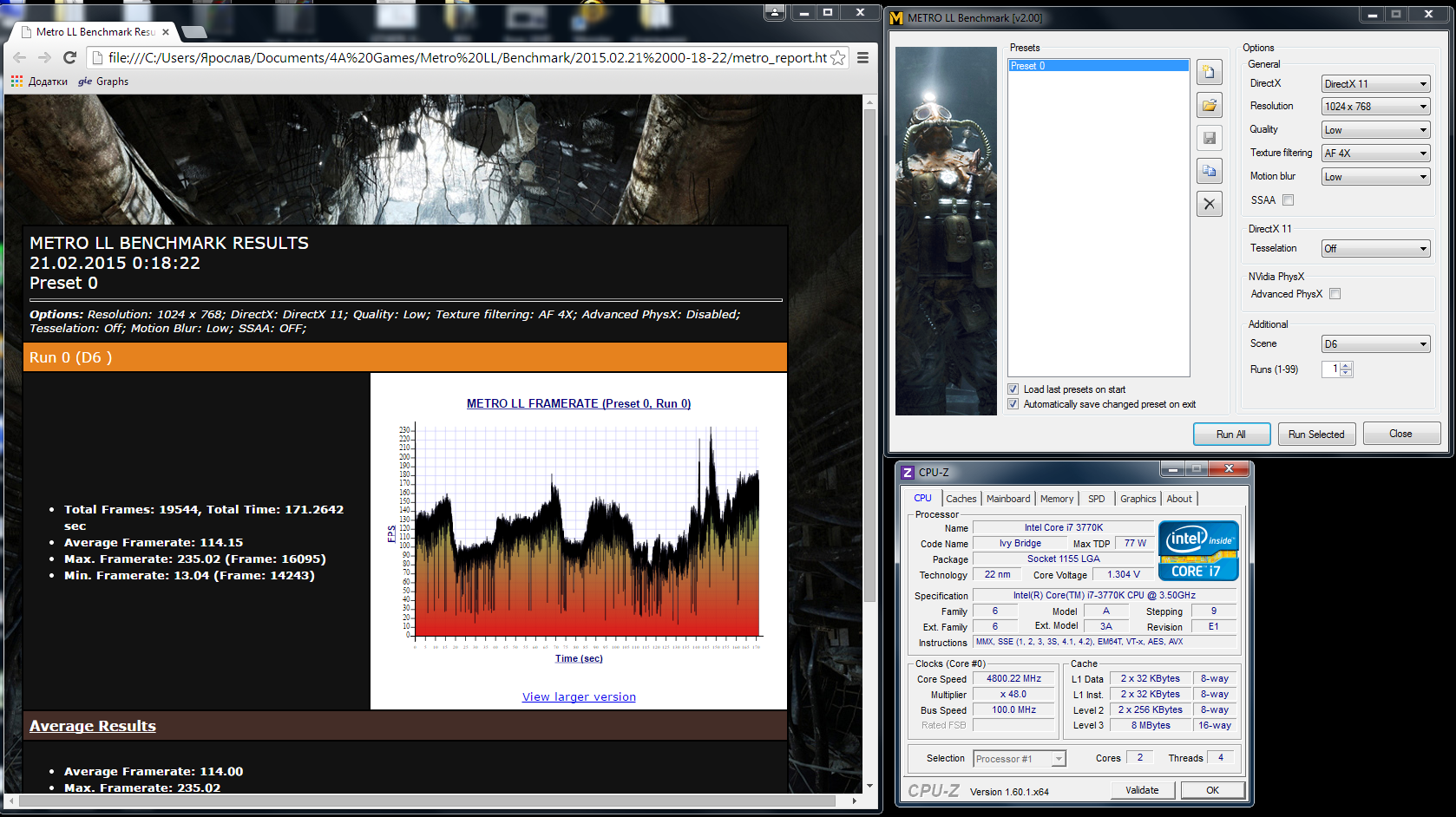Open the Graphs bookmark
This screenshot has height=817, width=1456.
point(103,82)
